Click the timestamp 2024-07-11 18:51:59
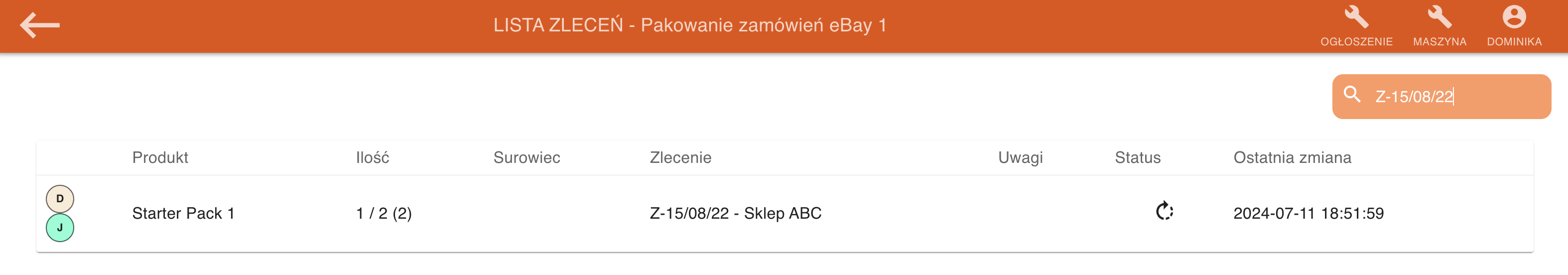1568x275 pixels. pos(1308,214)
